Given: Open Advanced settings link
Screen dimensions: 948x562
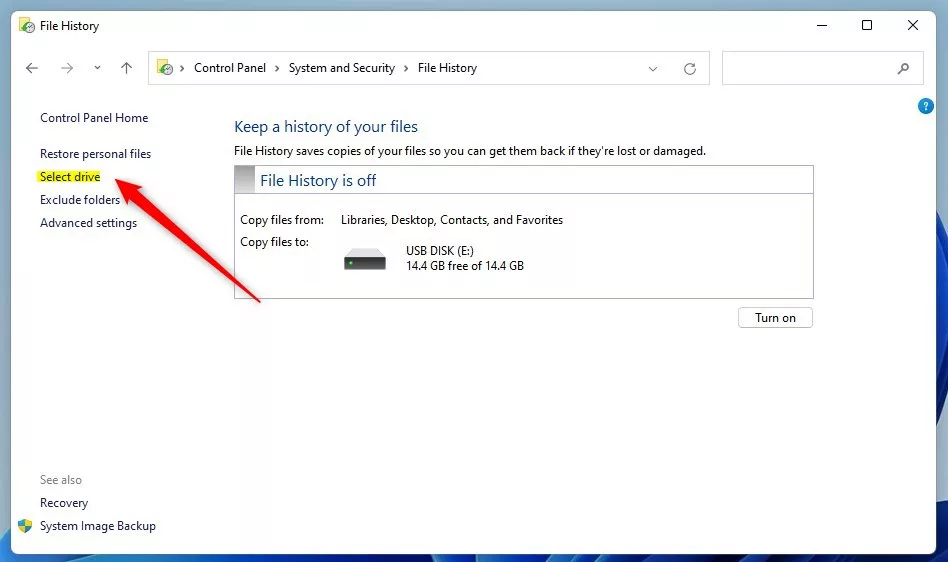Looking at the screenshot, I should point(88,223).
